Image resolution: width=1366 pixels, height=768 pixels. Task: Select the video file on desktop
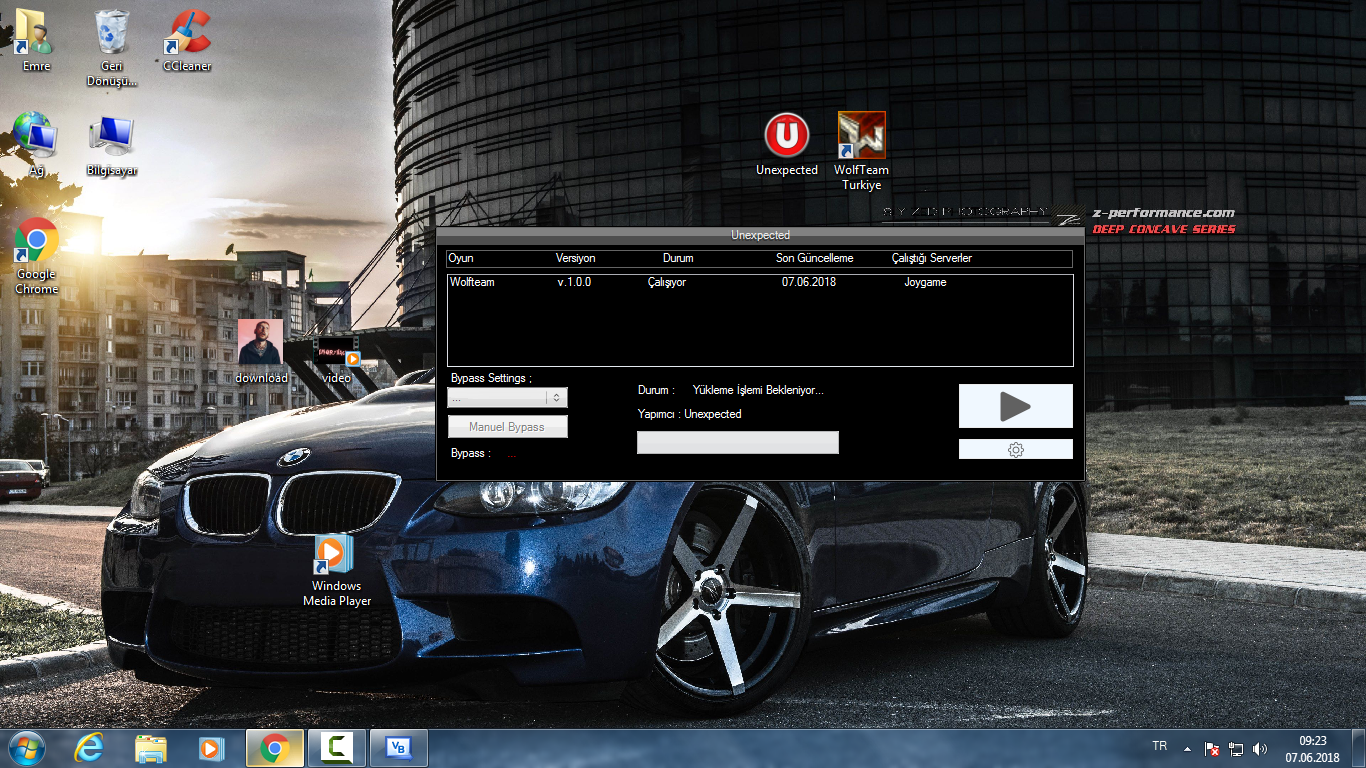336,360
